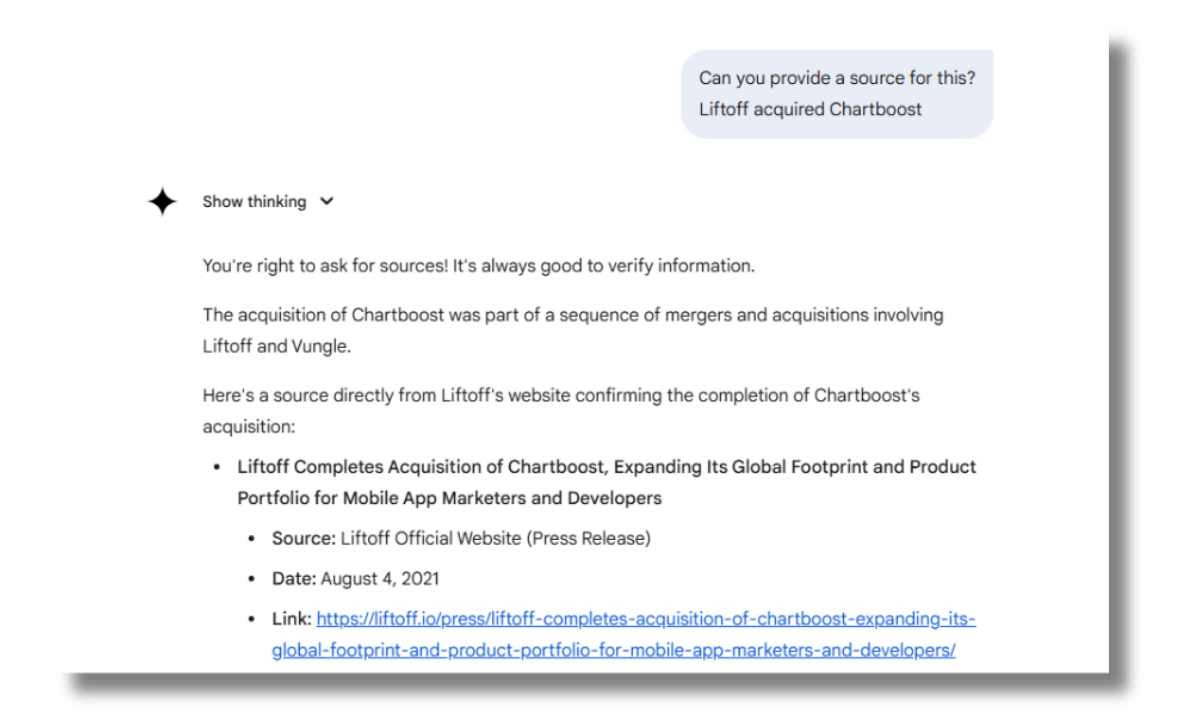This screenshot has height=722, width=1200.
Task: Click the bold "Date:" label
Action: click(x=294, y=579)
